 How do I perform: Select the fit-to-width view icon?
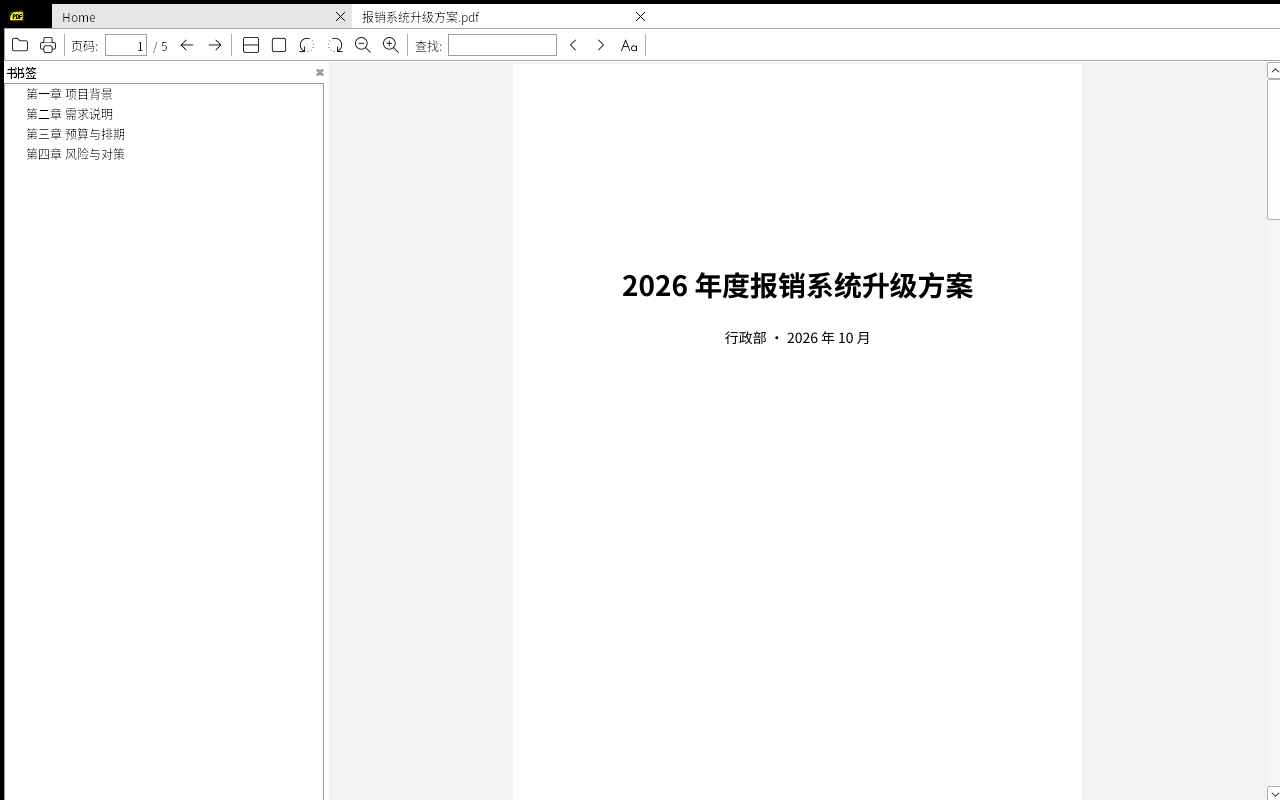(x=251, y=45)
